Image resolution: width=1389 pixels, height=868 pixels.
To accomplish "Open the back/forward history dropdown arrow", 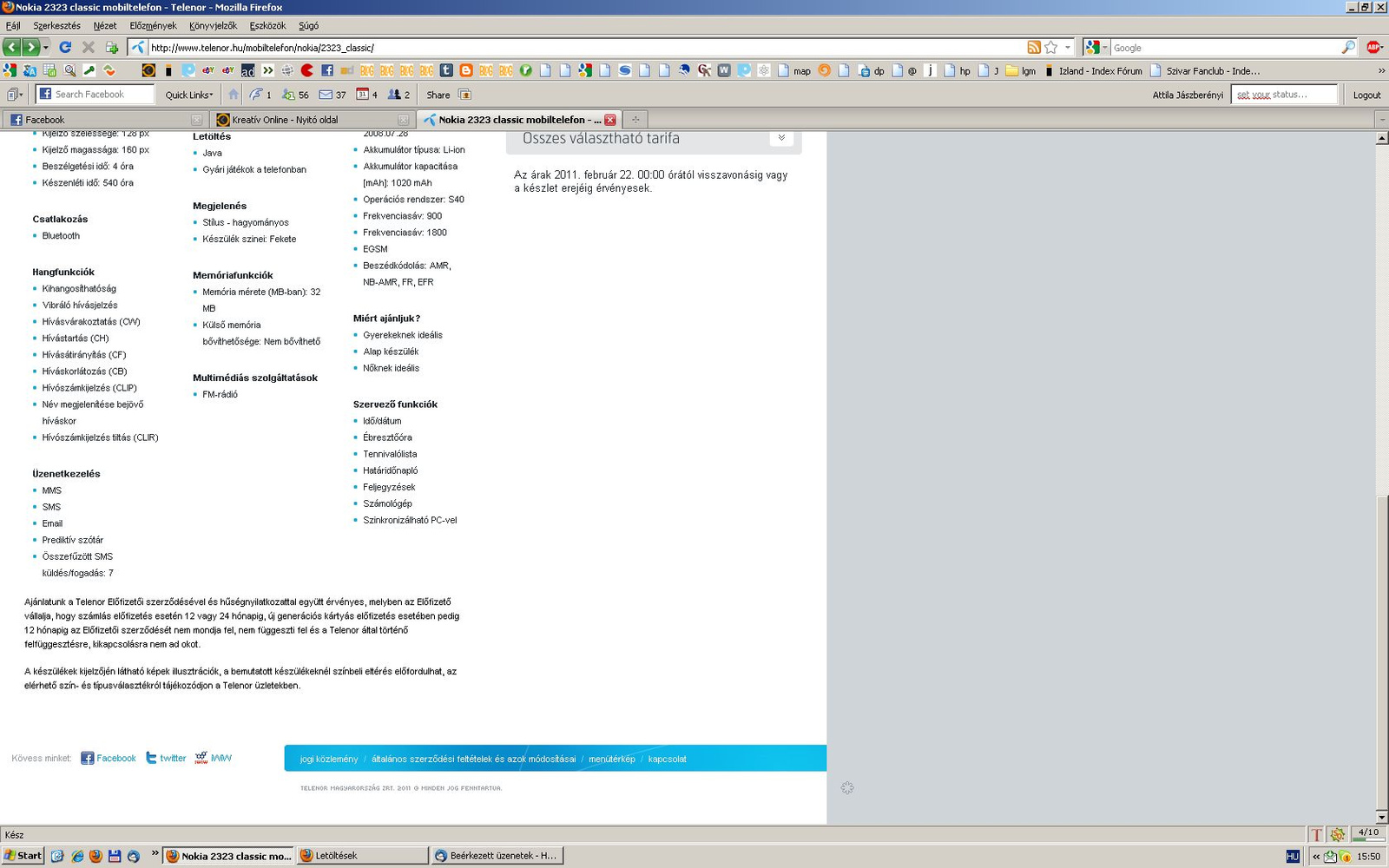I will click(x=46, y=48).
